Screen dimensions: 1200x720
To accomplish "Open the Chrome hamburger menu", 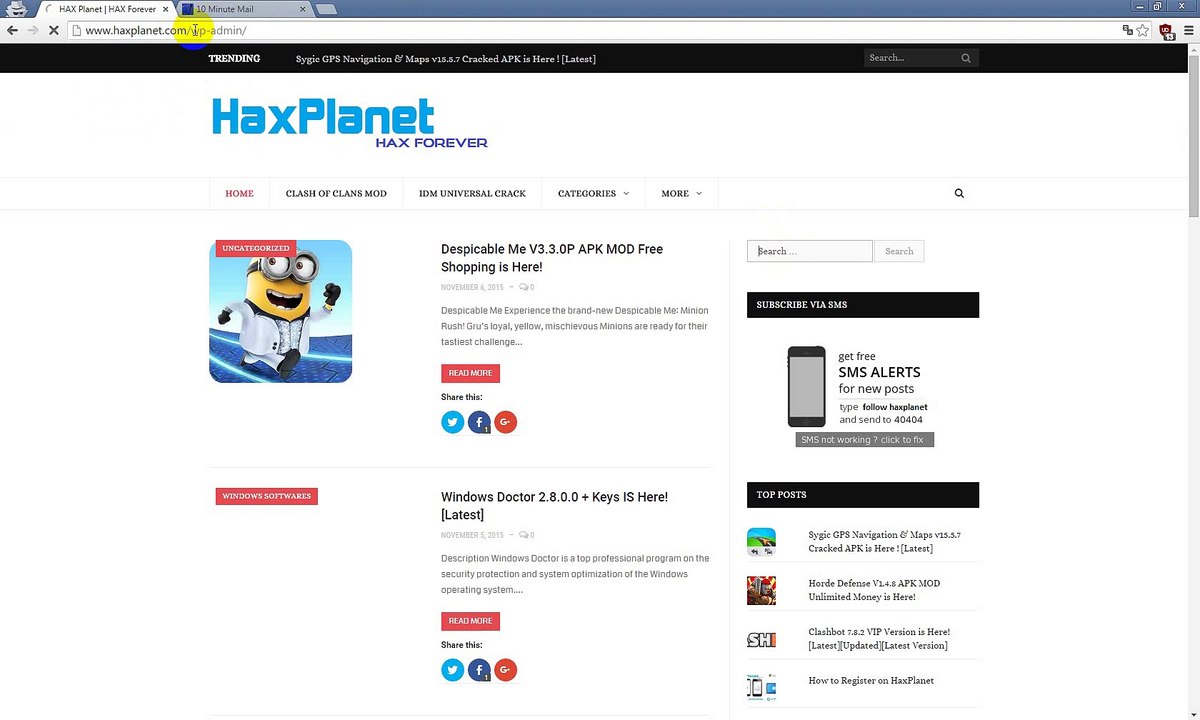I will click(1187, 31).
